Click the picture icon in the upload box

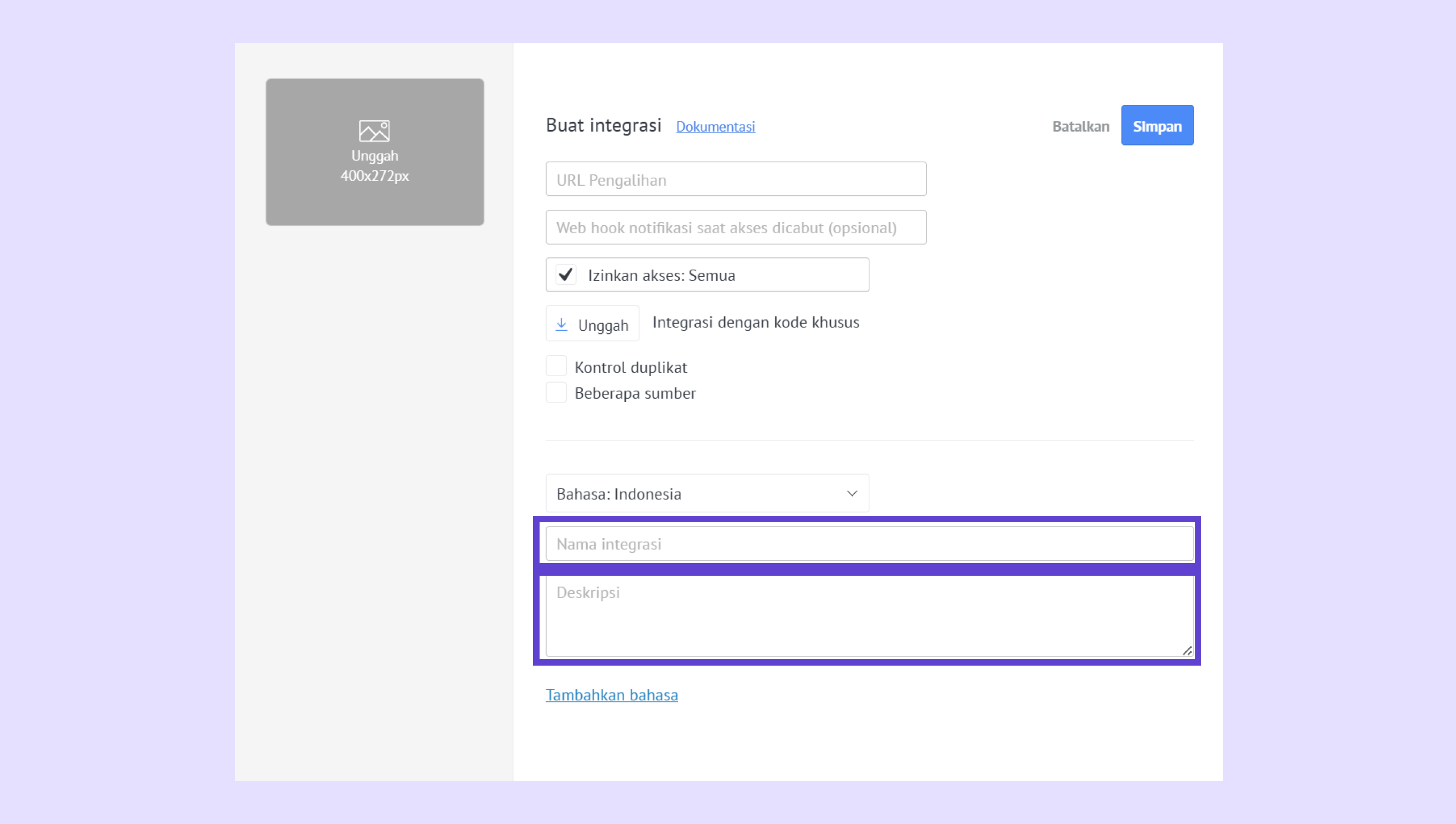click(374, 131)
